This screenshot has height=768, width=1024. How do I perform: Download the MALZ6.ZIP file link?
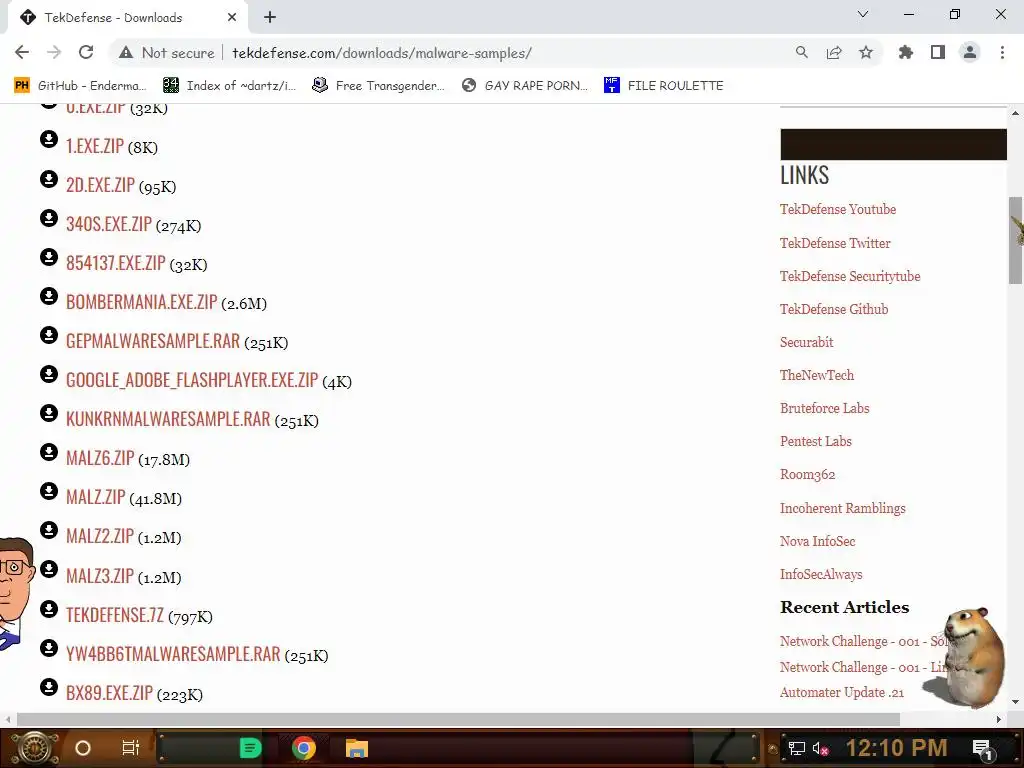(x=100, y=458)
